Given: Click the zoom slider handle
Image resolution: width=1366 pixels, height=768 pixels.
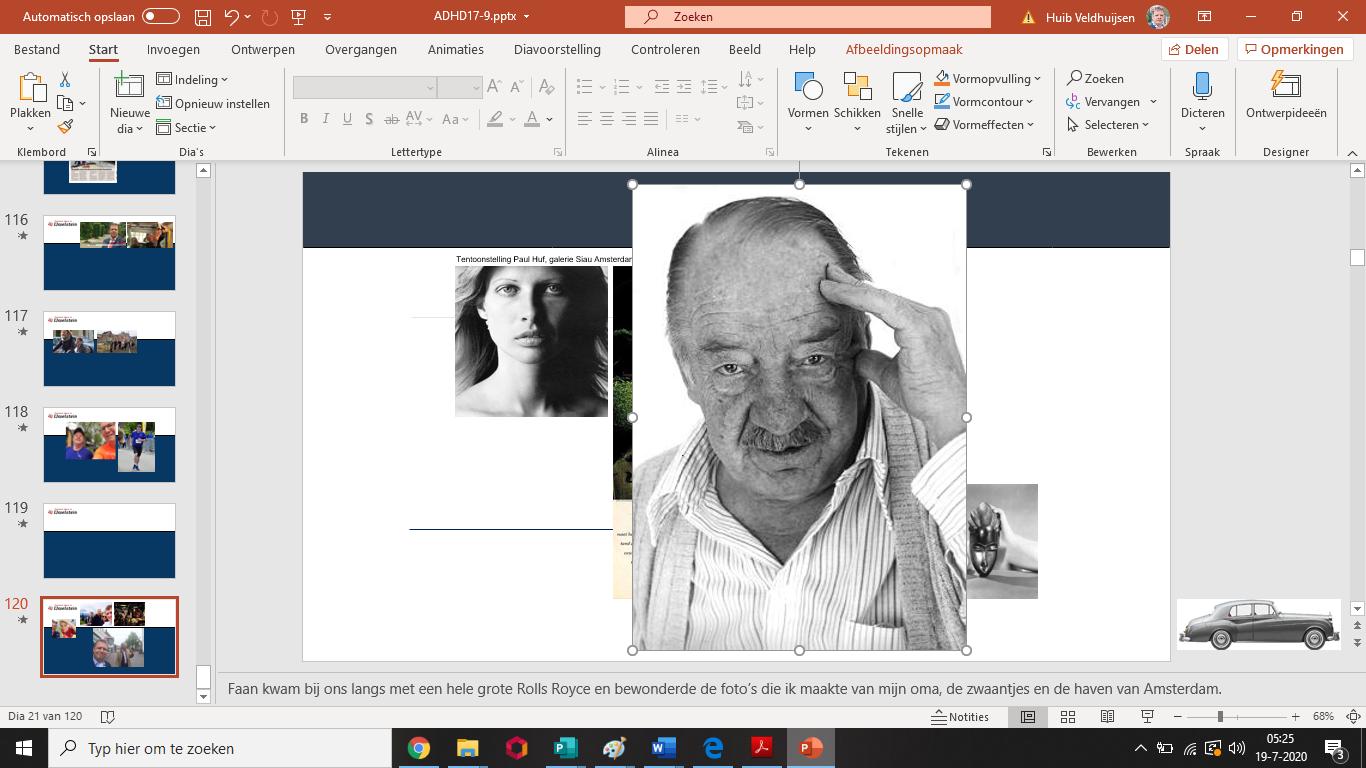Looking at the screenshot, I should pos(1220,717).
